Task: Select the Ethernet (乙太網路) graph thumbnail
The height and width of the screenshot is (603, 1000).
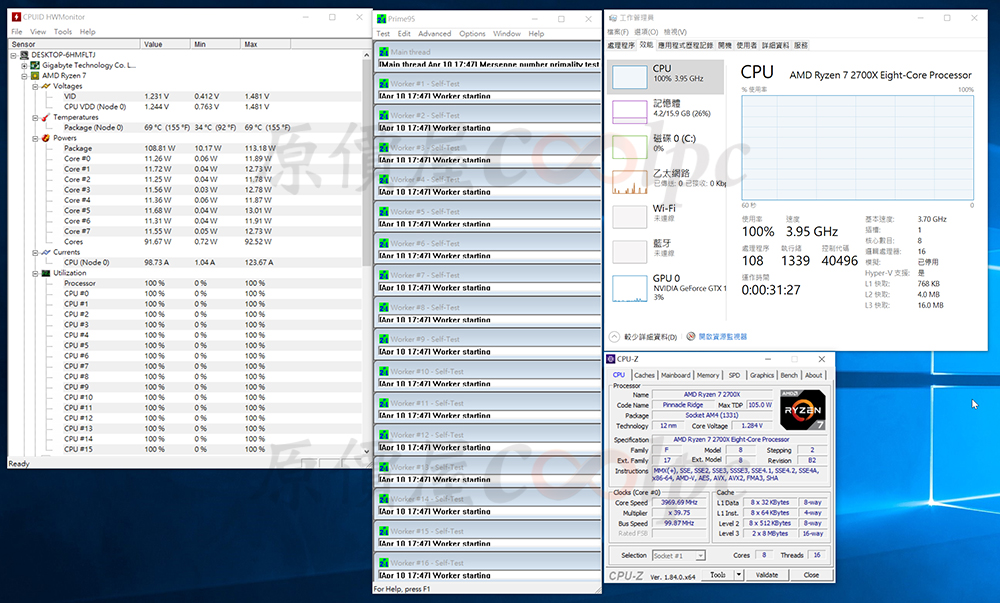Action: click(x=629, y=182)
